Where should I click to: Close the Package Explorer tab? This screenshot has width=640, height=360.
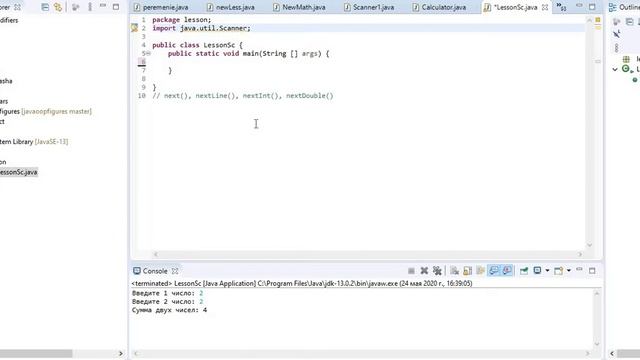(x=18, y=7)
